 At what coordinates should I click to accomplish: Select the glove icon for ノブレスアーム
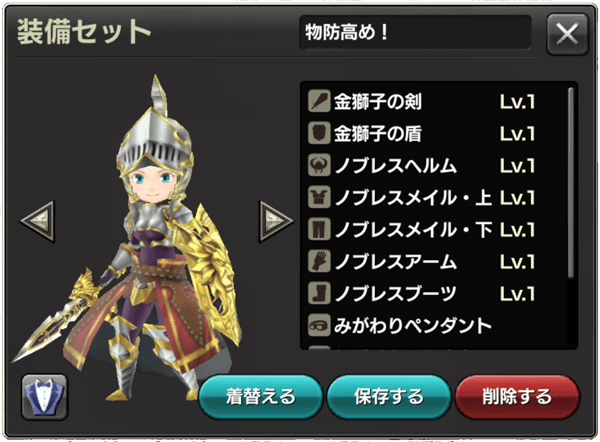point(319,261)
